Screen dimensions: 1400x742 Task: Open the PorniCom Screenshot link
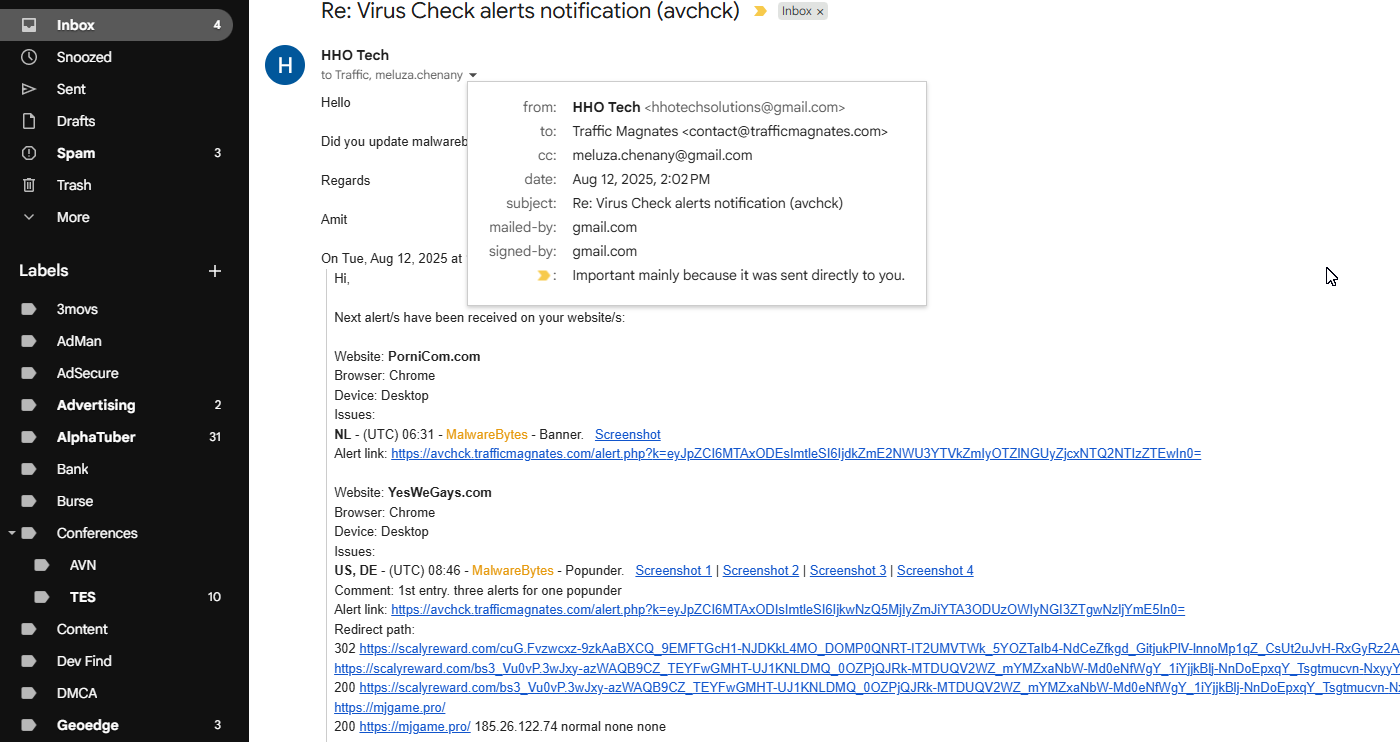[627, 434]
